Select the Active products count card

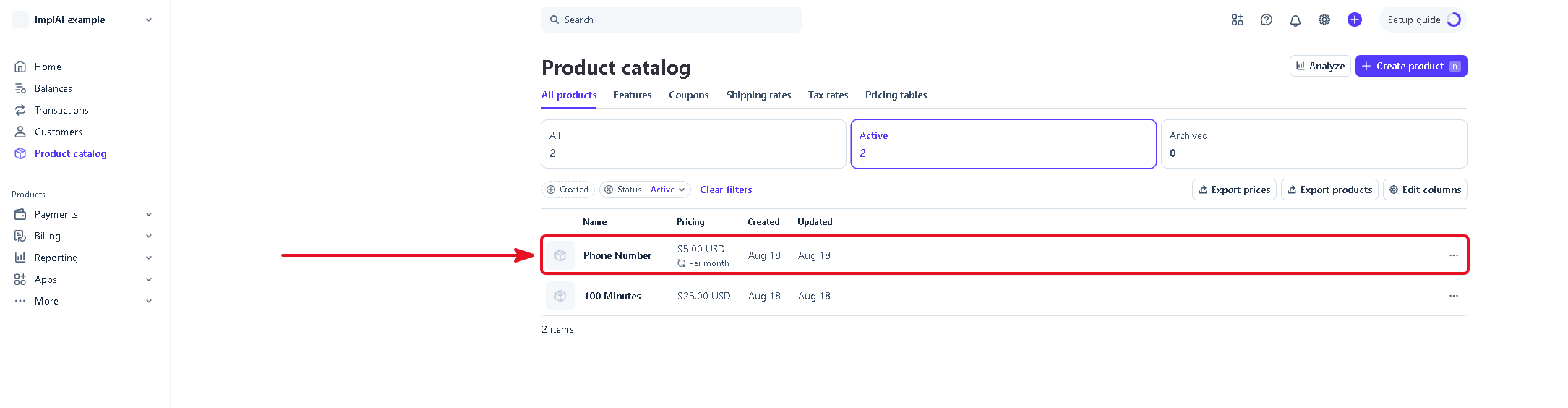click(1003, 144)
